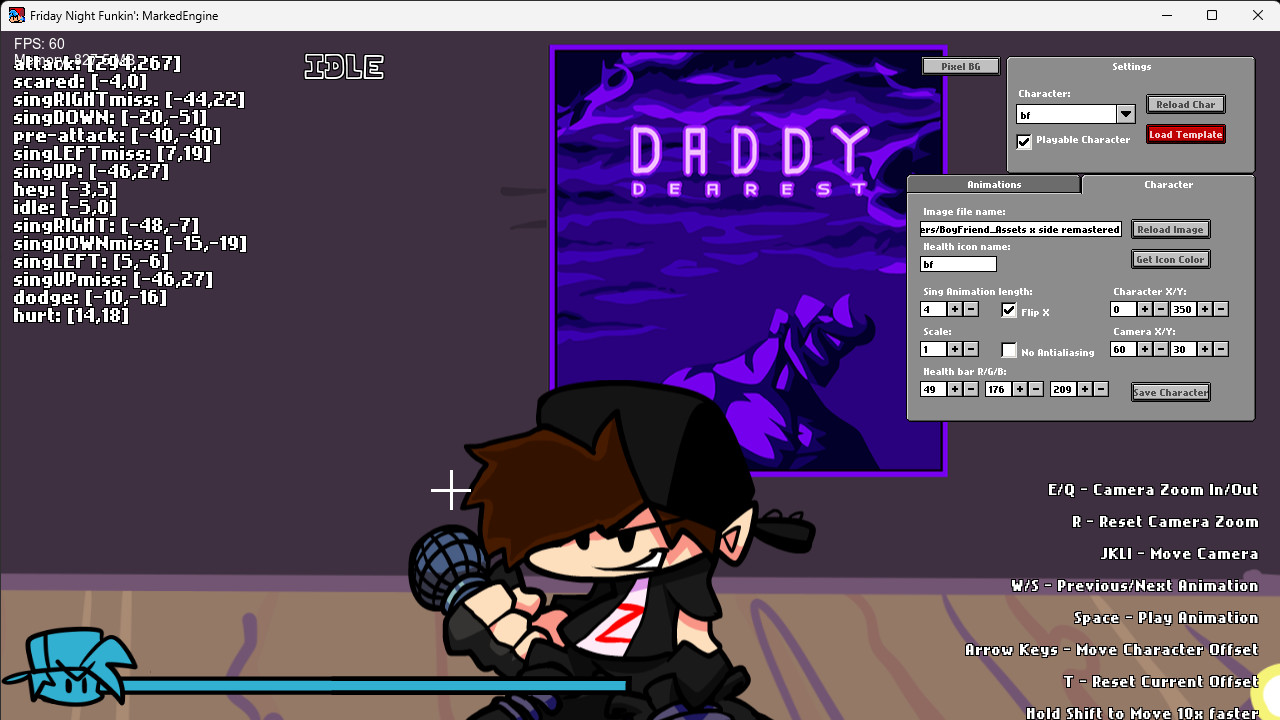Minimize the MarkedEngine window

point(1166,15)
